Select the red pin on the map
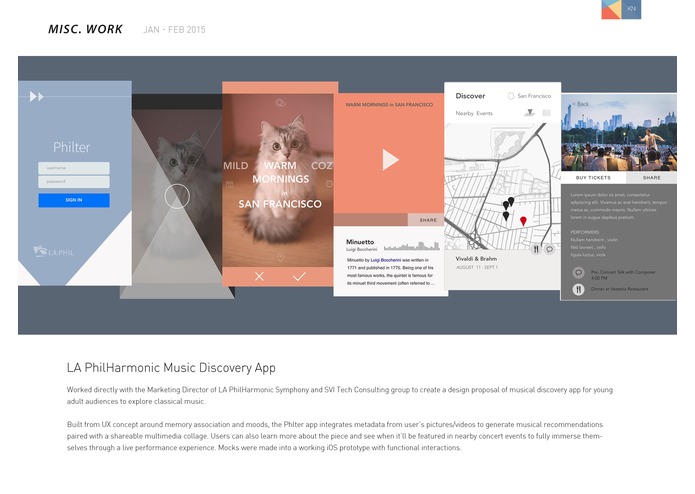 [523, 221]
